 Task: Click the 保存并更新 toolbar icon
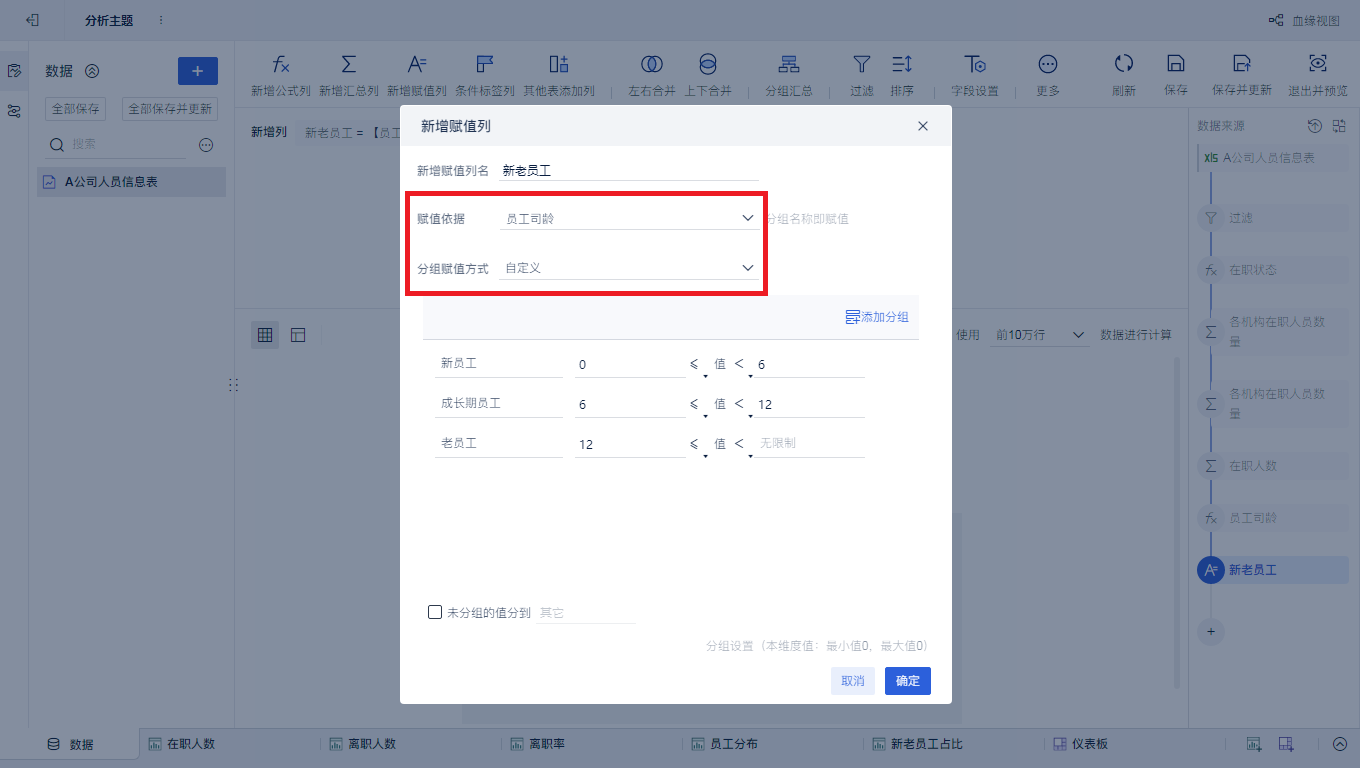pyautogui.click(x=1242, y=63)
